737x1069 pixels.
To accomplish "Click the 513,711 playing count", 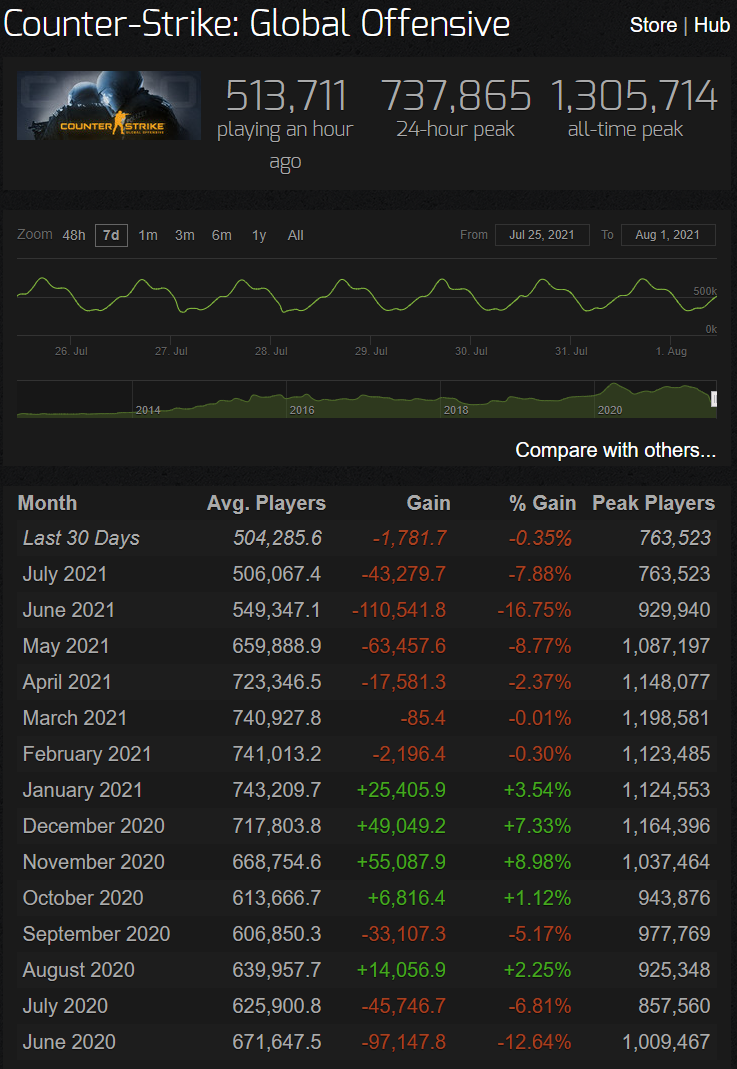I will tap(286, 95).
